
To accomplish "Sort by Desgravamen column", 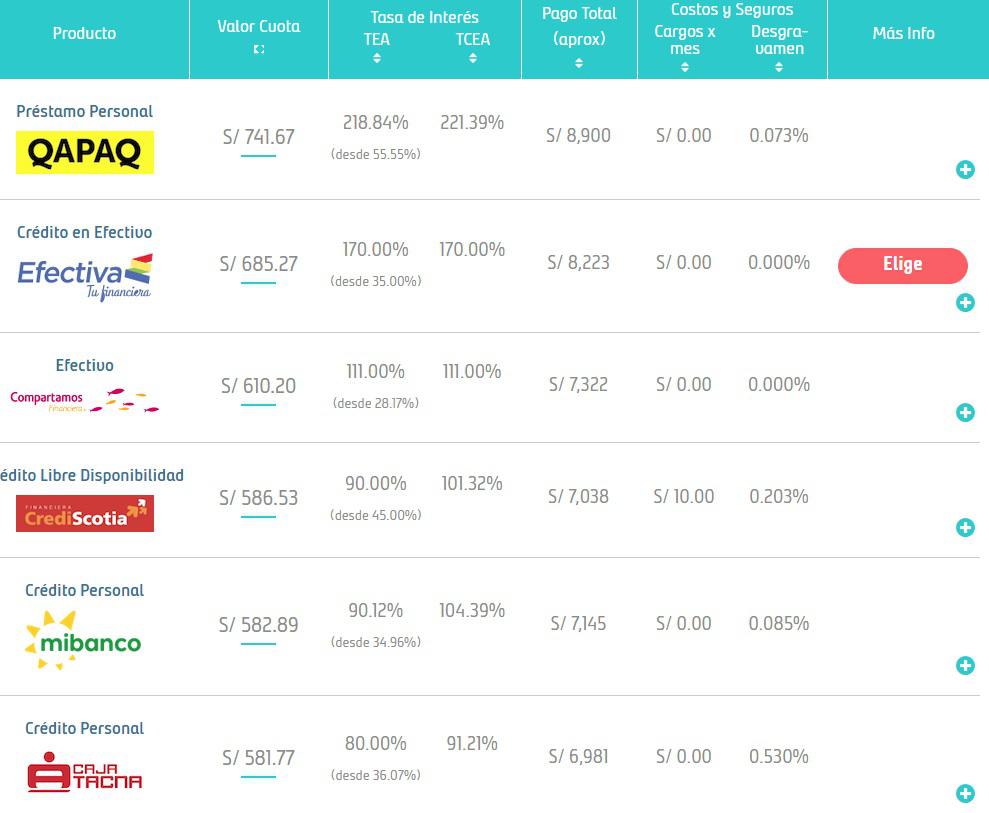I will click(778, 67).
